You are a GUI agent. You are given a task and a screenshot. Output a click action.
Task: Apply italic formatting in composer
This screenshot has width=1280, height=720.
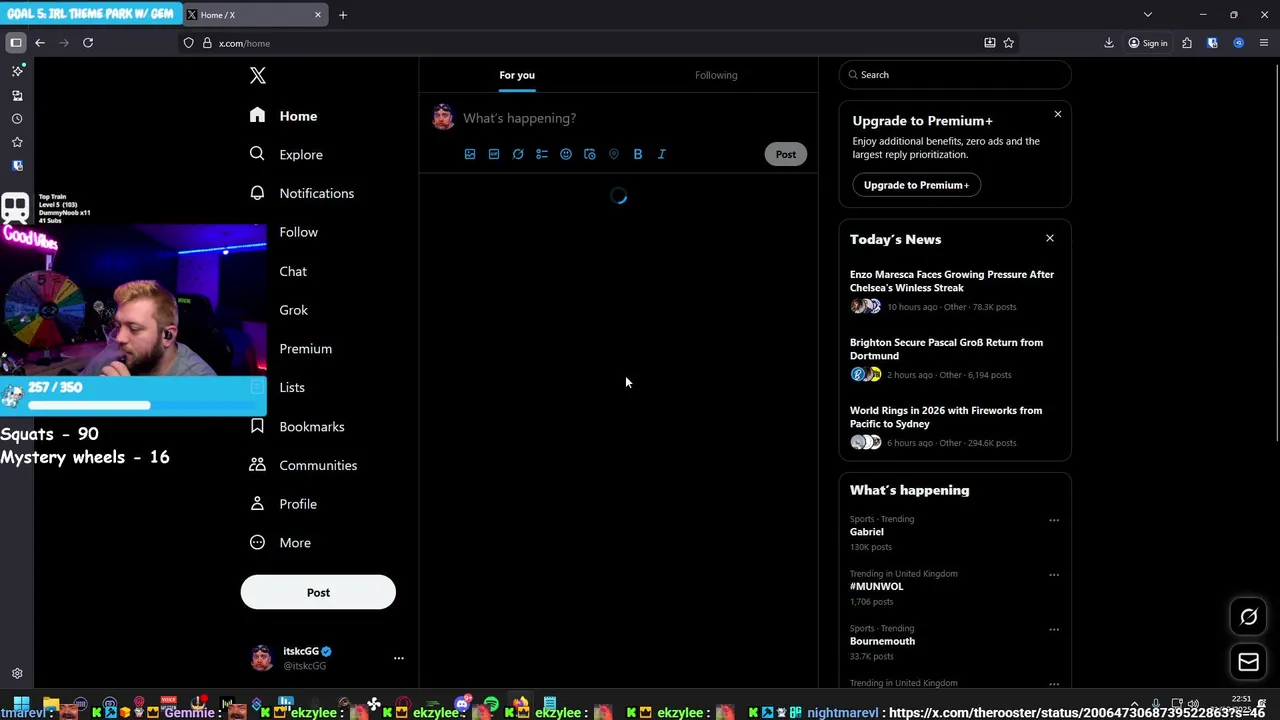[x=662, y=154]
